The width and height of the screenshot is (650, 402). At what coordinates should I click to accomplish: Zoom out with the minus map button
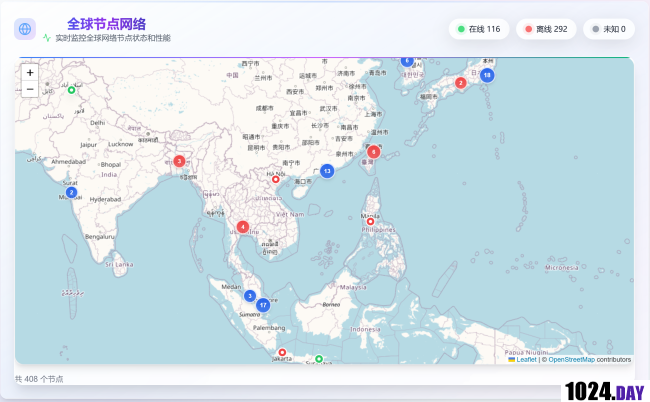click(30, 89)
